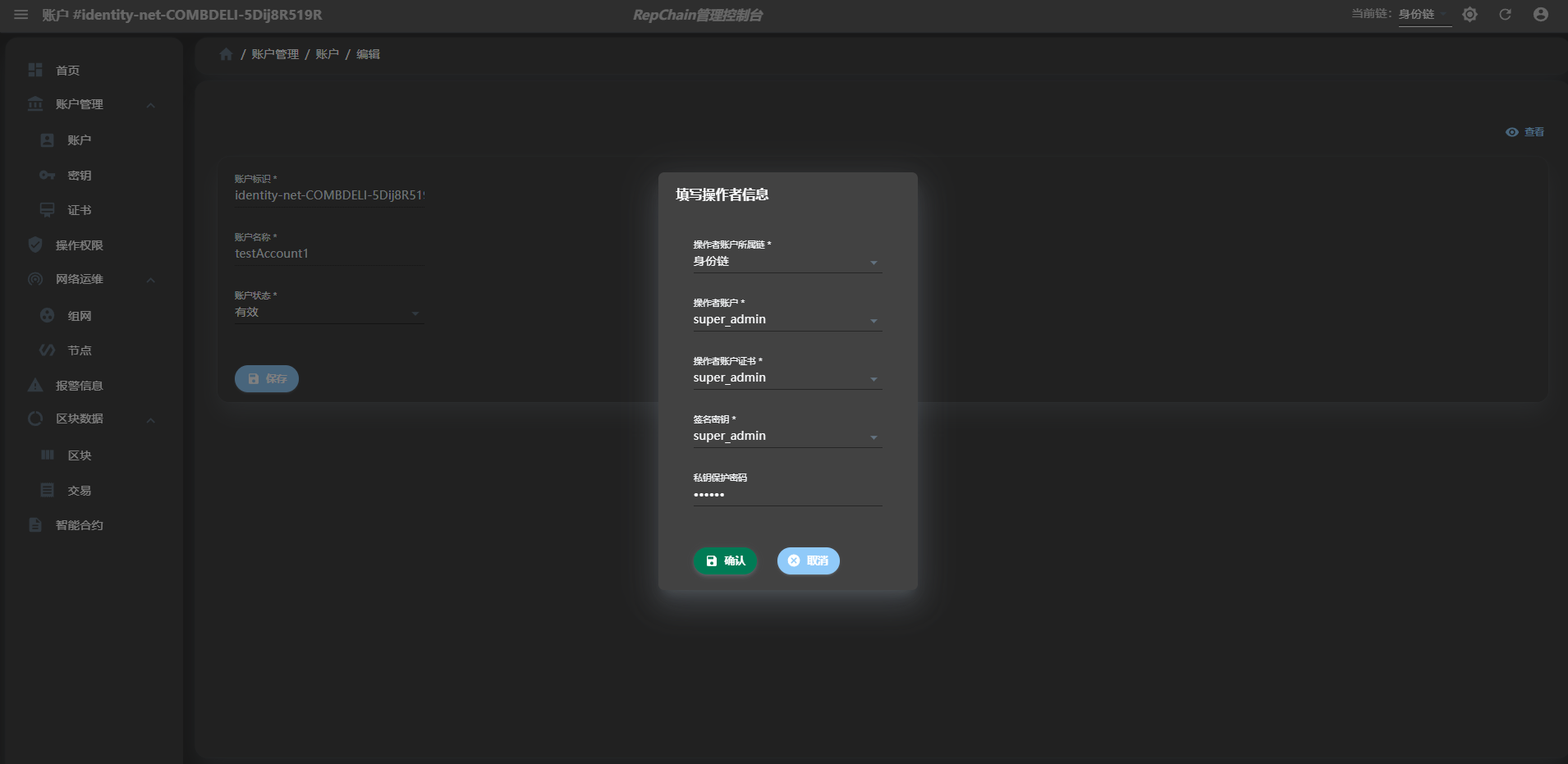The width and height of the screenshot is (1568, 764).
Task: Click the 私钥保护密码 password field
Action: click(x=787, y=495)
